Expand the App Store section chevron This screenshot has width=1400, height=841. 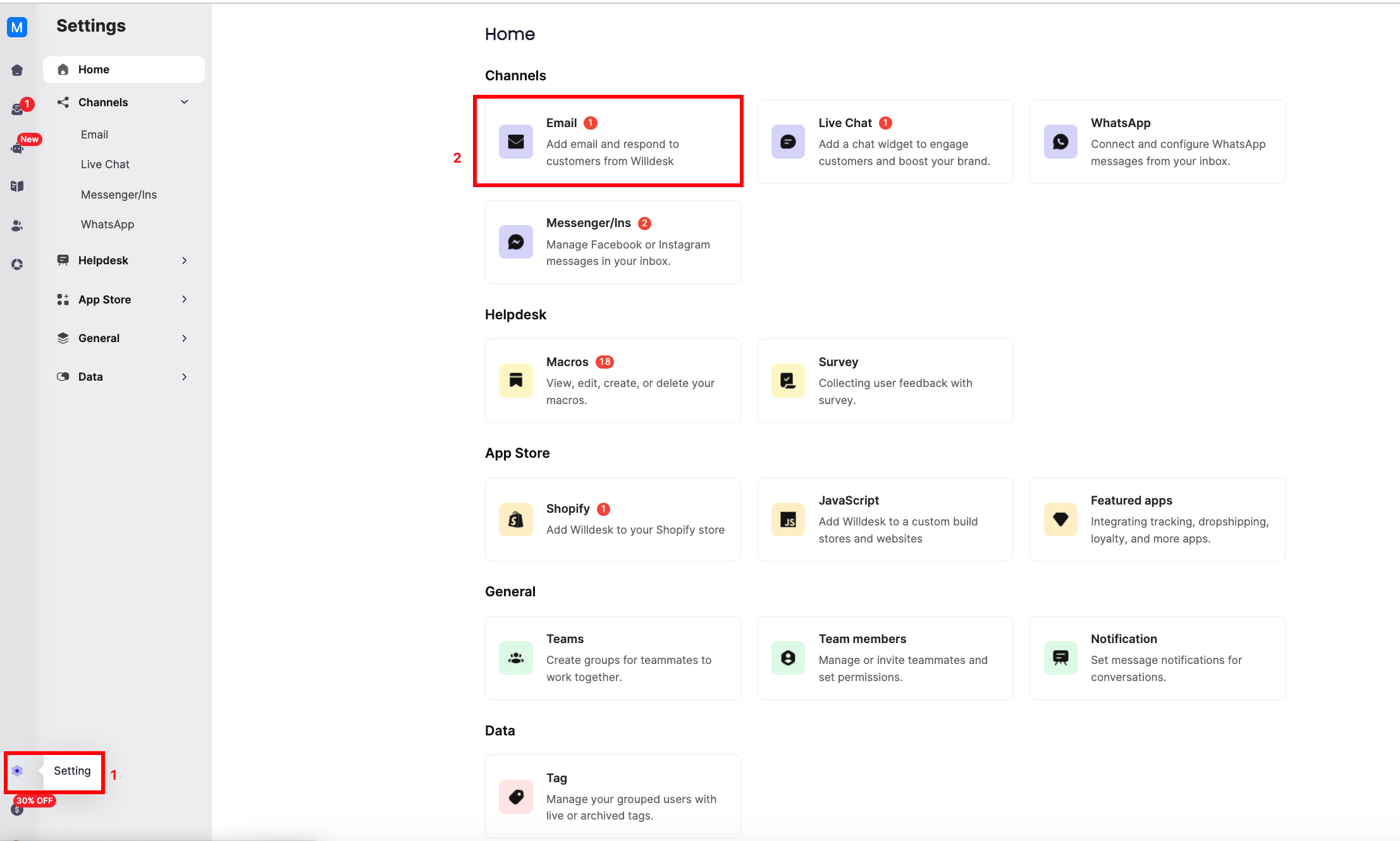(185, 299)
